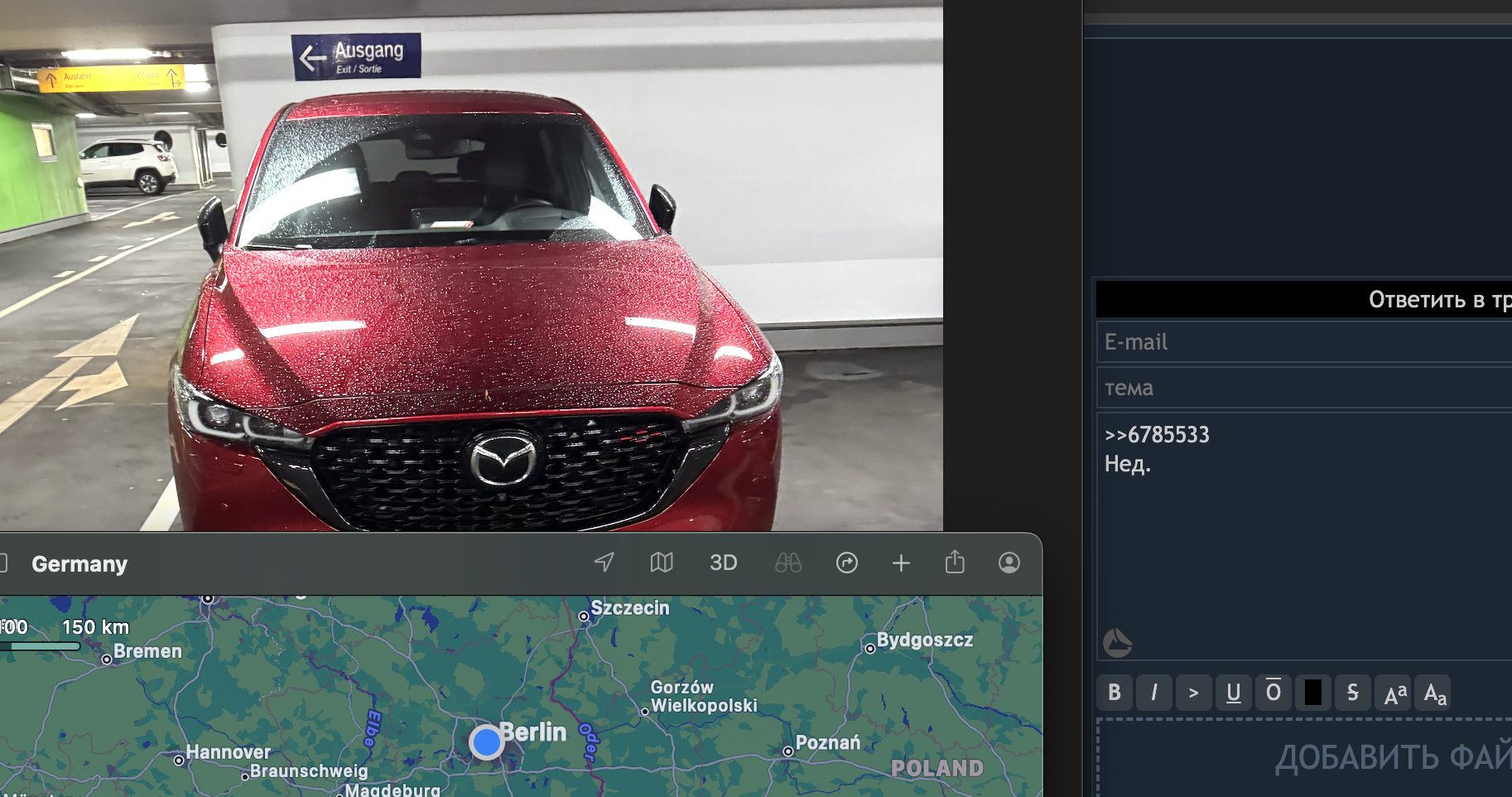Click the plus button in Maps toolbar
Screen dimensions: 1512x797
901,563
